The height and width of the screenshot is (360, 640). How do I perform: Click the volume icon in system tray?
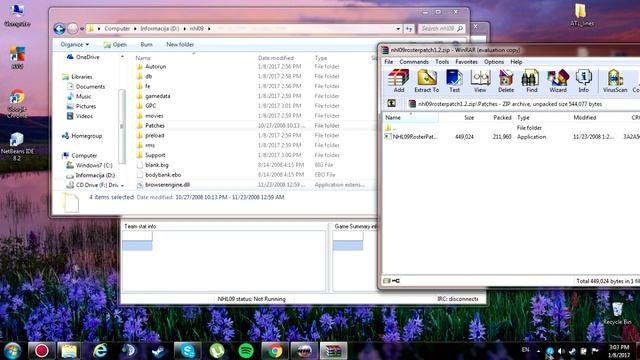coord(561,351)
